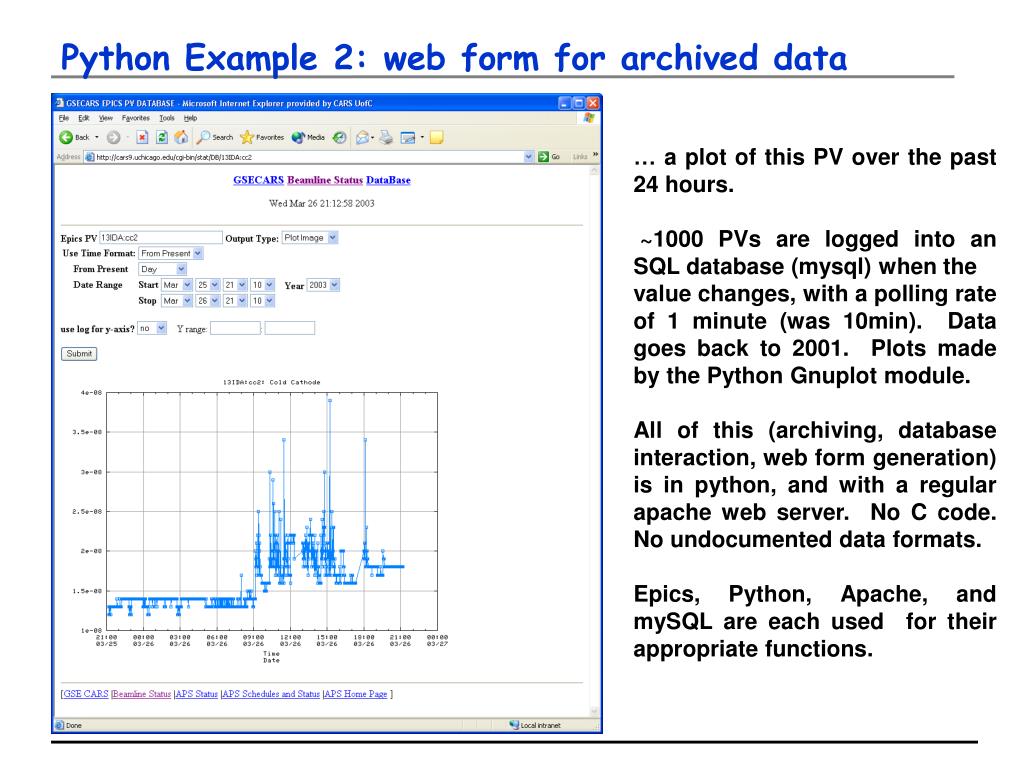Open the View menu

(106, 118)
